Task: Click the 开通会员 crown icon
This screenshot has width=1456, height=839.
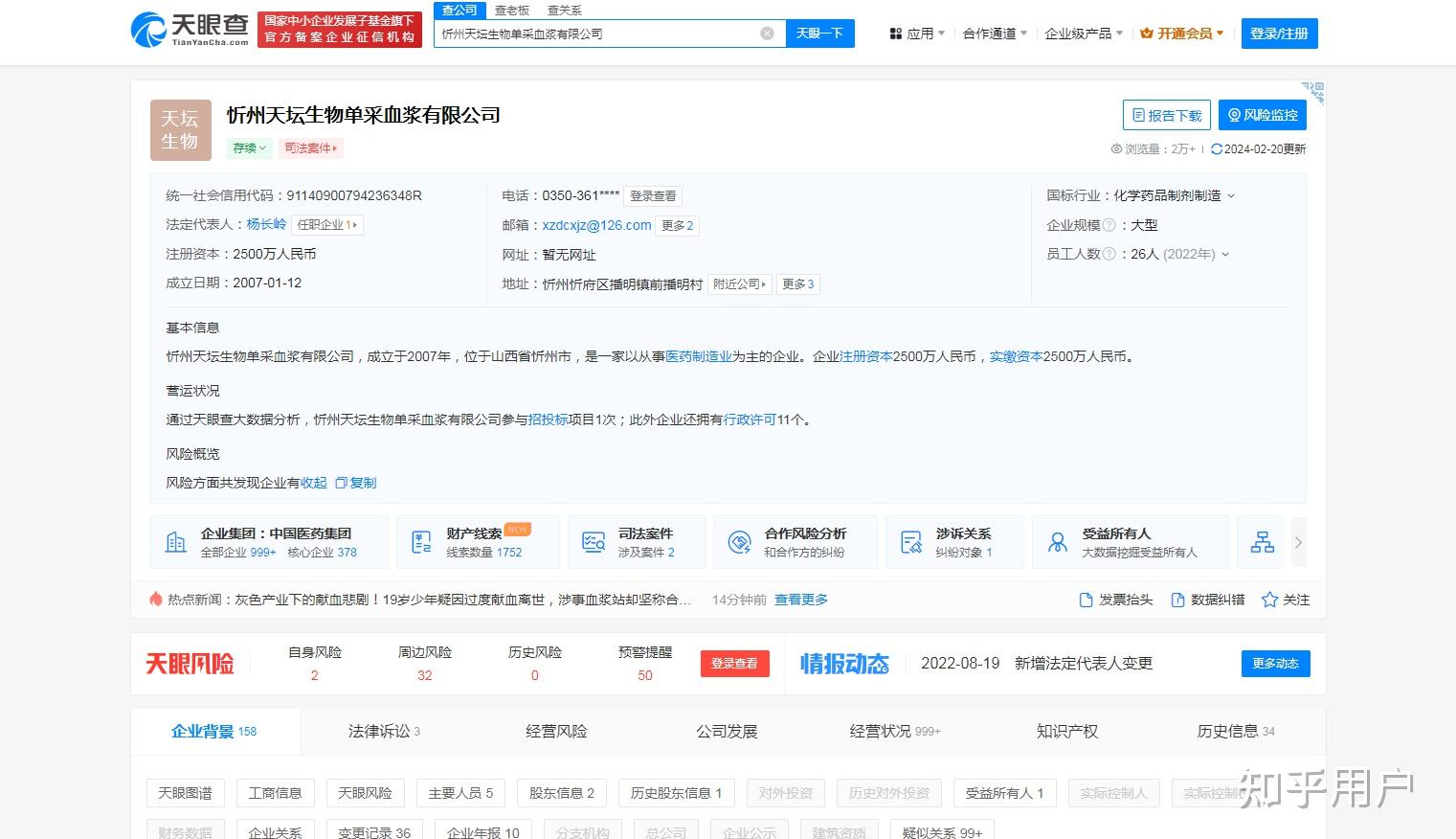Action: (1147, 34)
